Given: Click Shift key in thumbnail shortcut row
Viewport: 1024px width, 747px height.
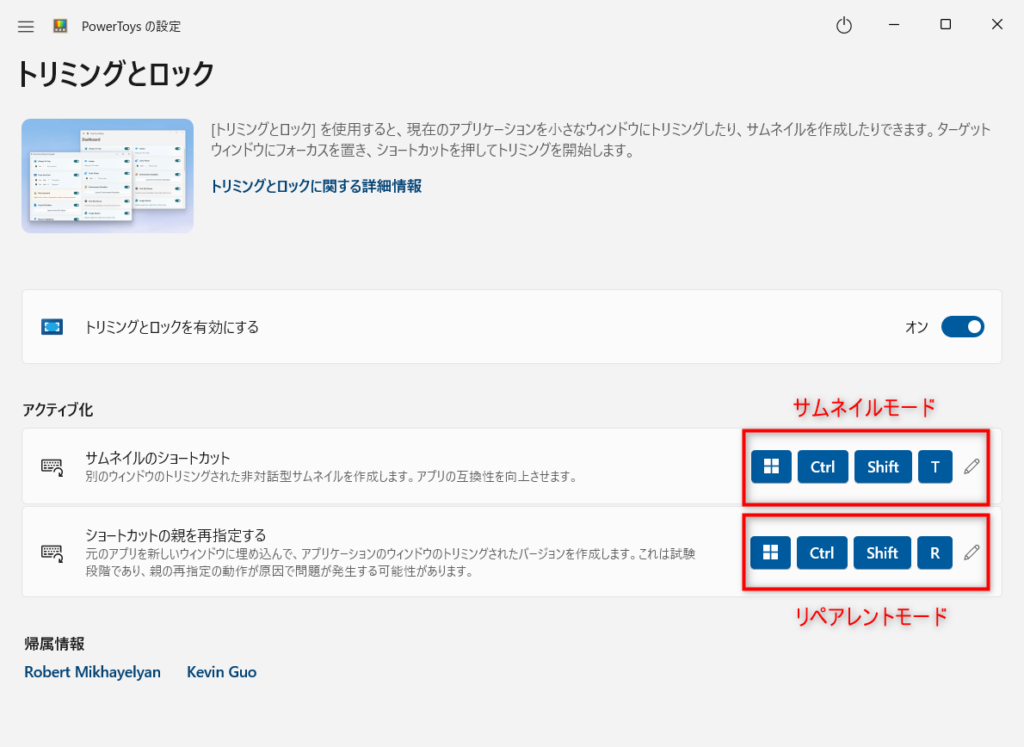Looking at the screenshot, I should [x=883, y=467].
